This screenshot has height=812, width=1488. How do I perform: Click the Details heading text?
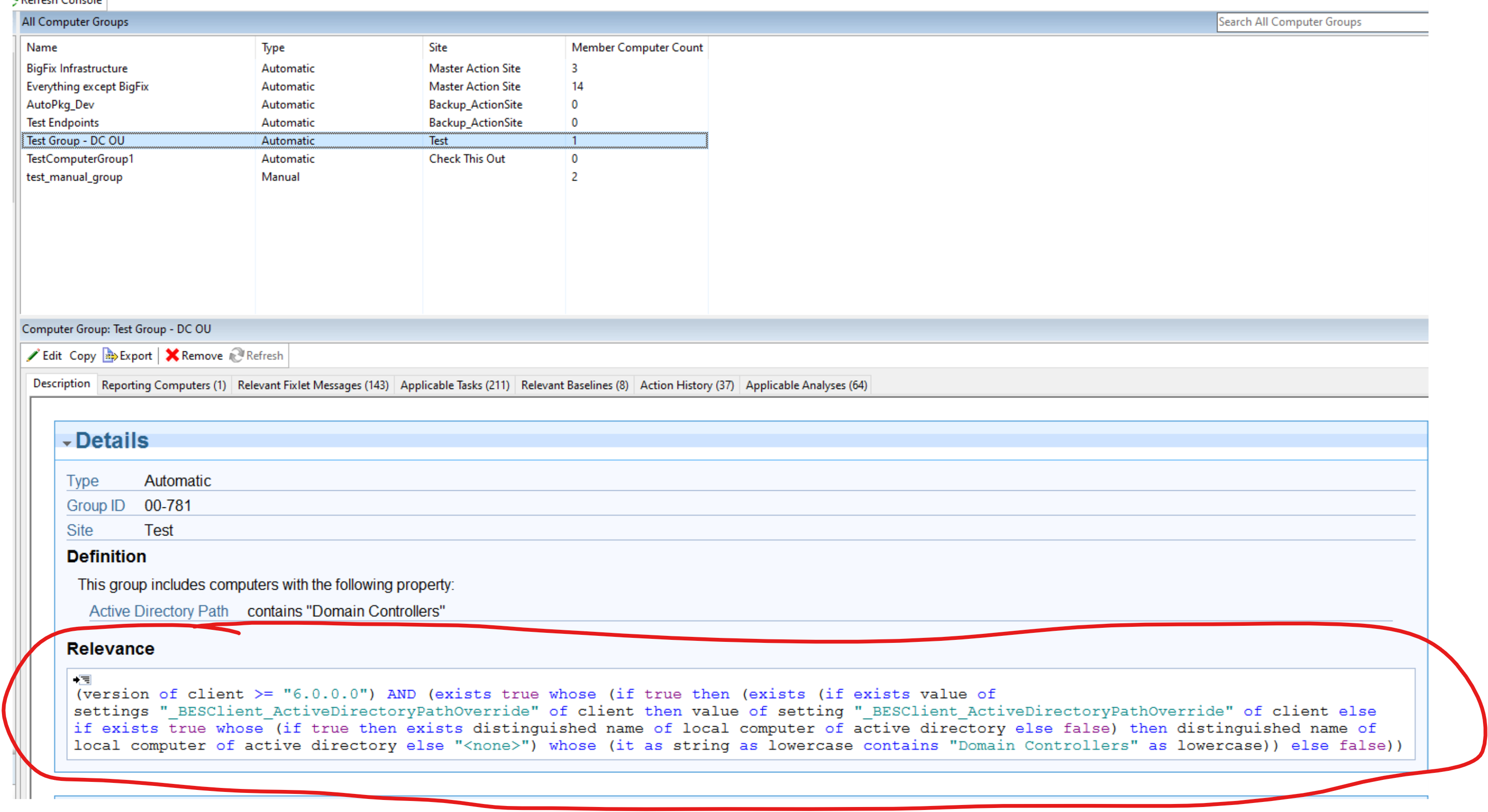point(112,441)
